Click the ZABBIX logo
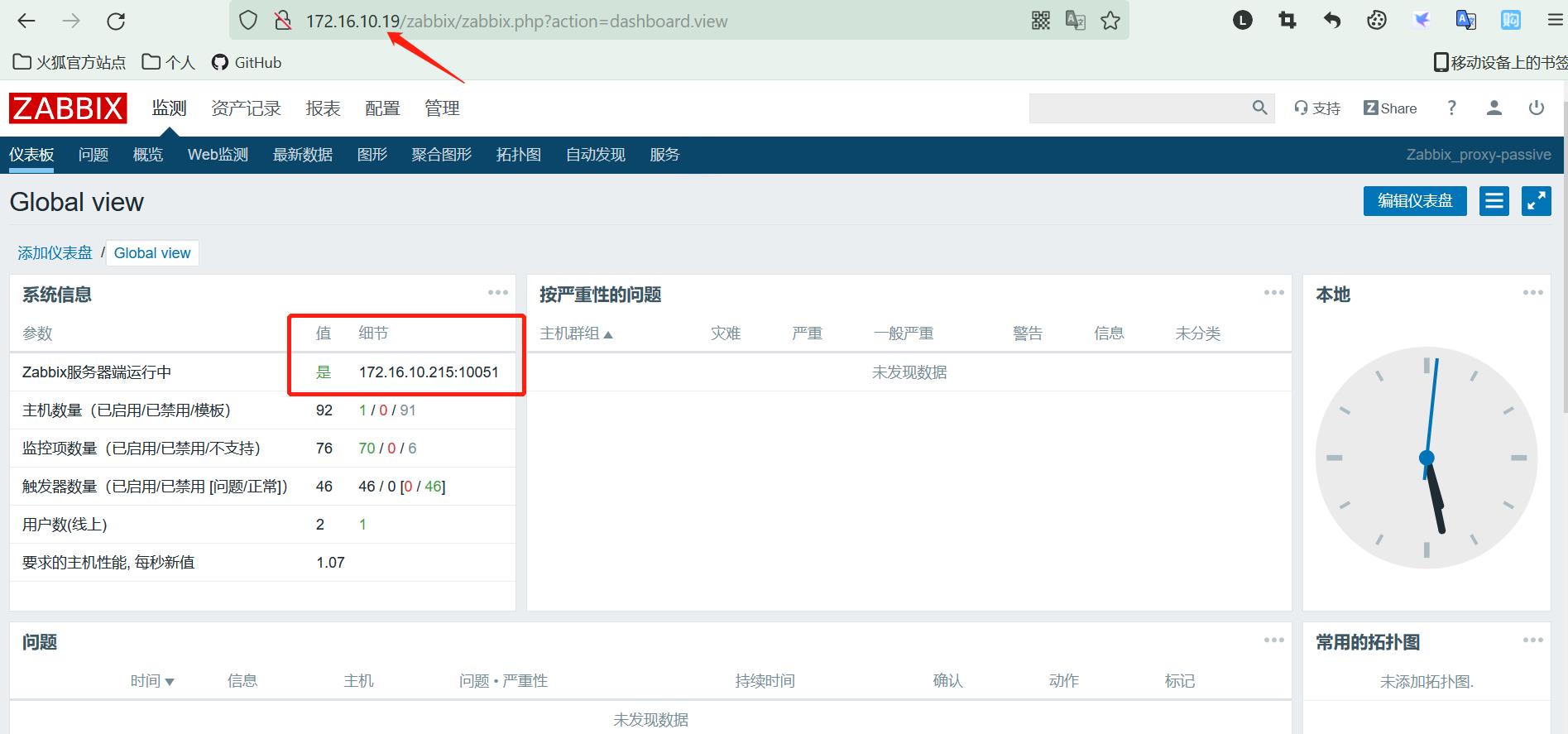 point(68,108)
